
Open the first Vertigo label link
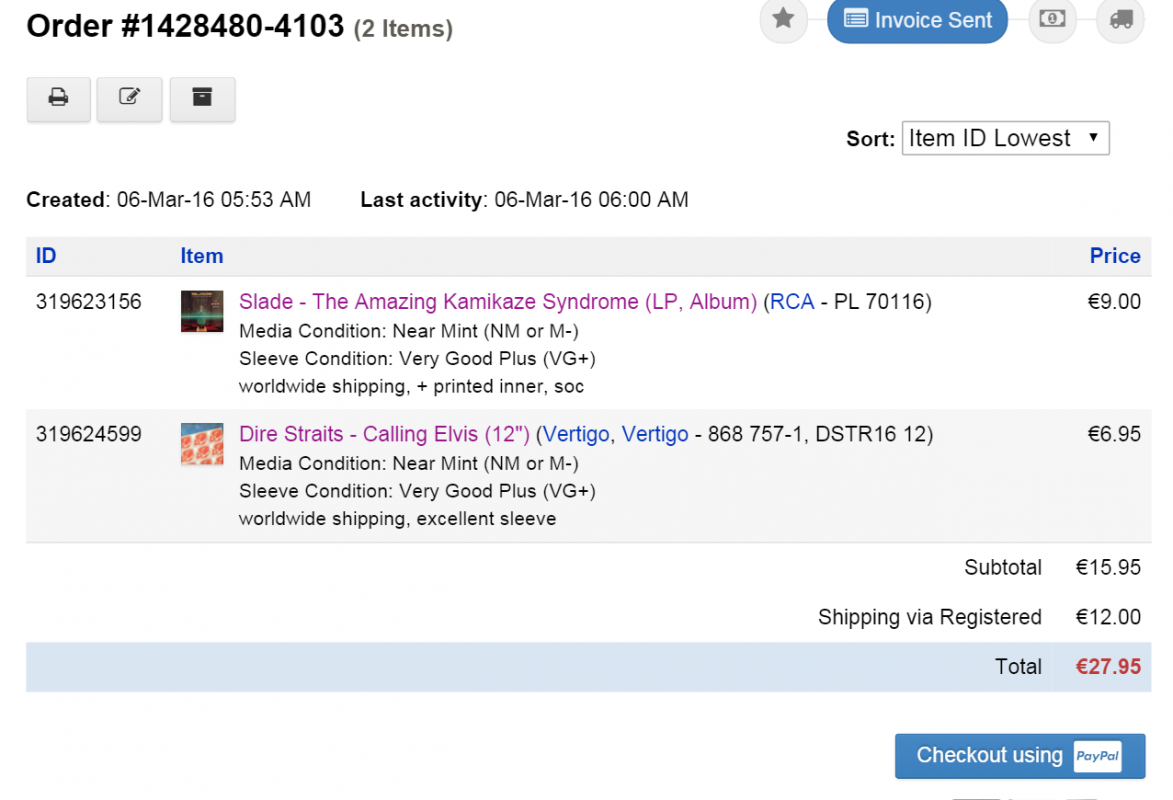coord(576,434)
